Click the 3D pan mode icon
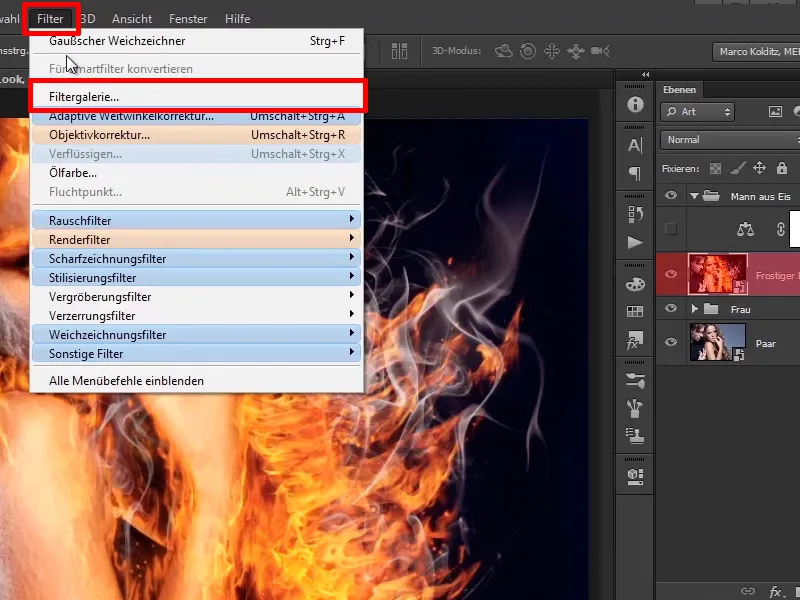This screenshot has width=800, height=600. pos(552,51)
